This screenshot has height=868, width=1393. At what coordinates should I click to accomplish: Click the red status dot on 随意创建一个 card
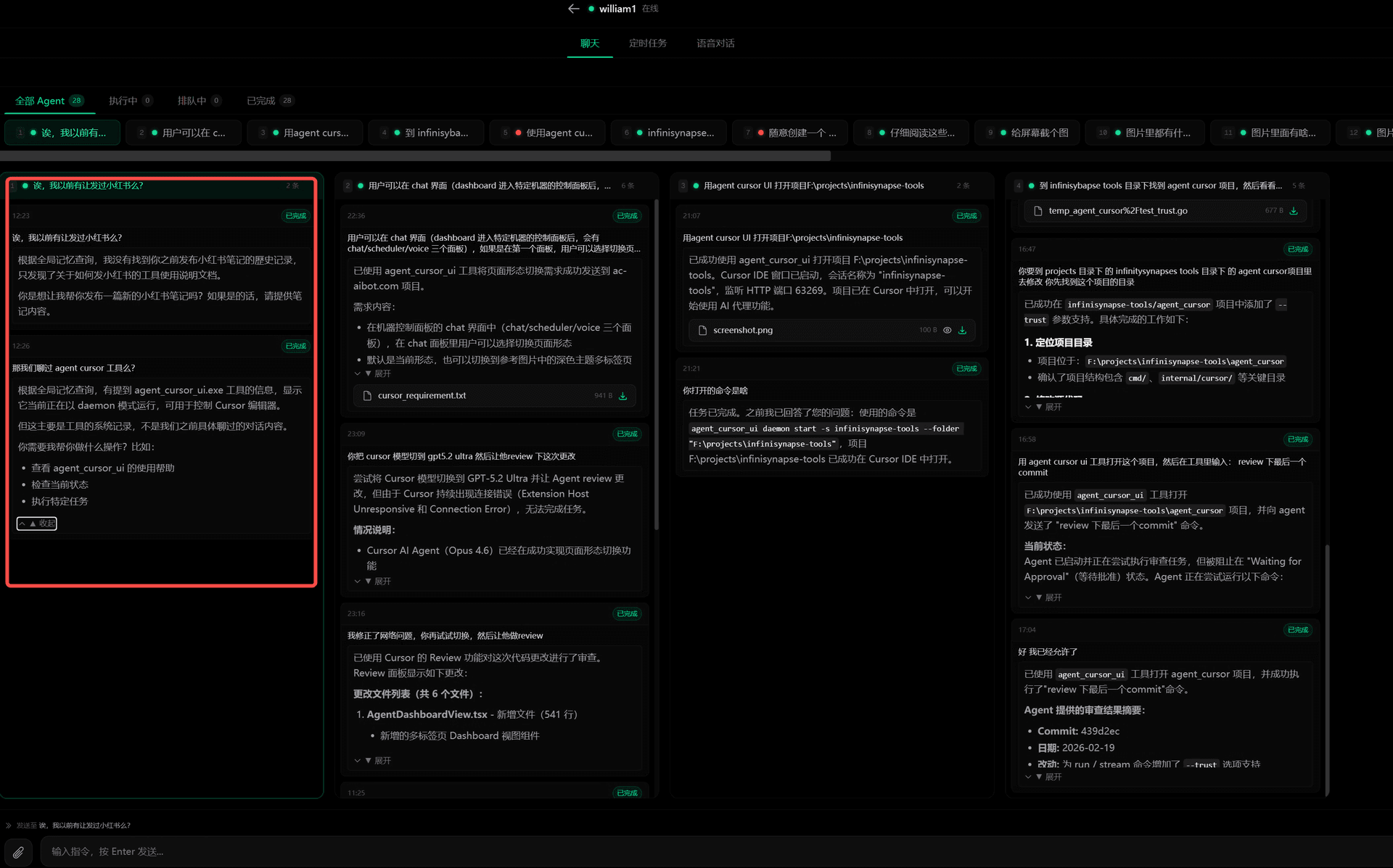pos(760,132)
